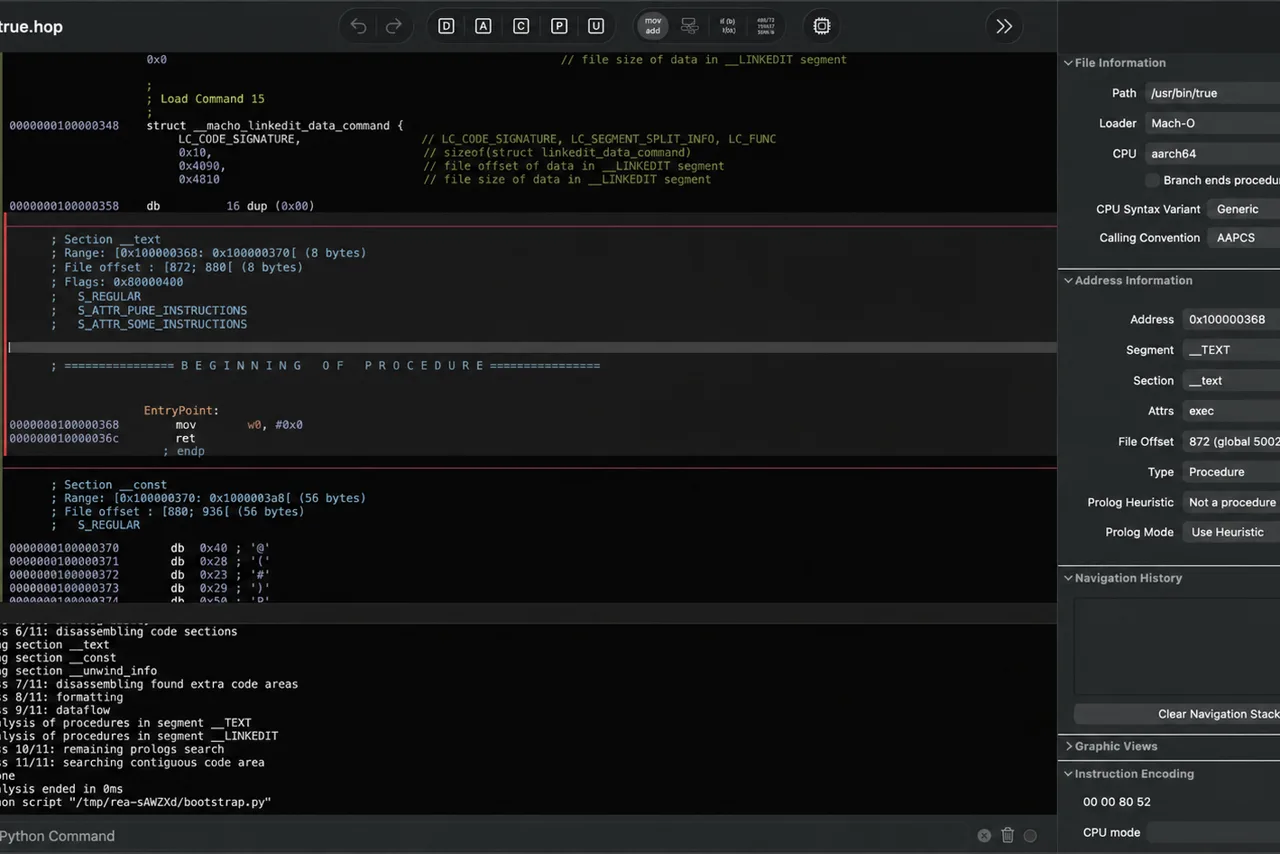Screen dimensions: 1280x854
Task: Mark selection as data with the D button
Action: [x=446, y=26]
